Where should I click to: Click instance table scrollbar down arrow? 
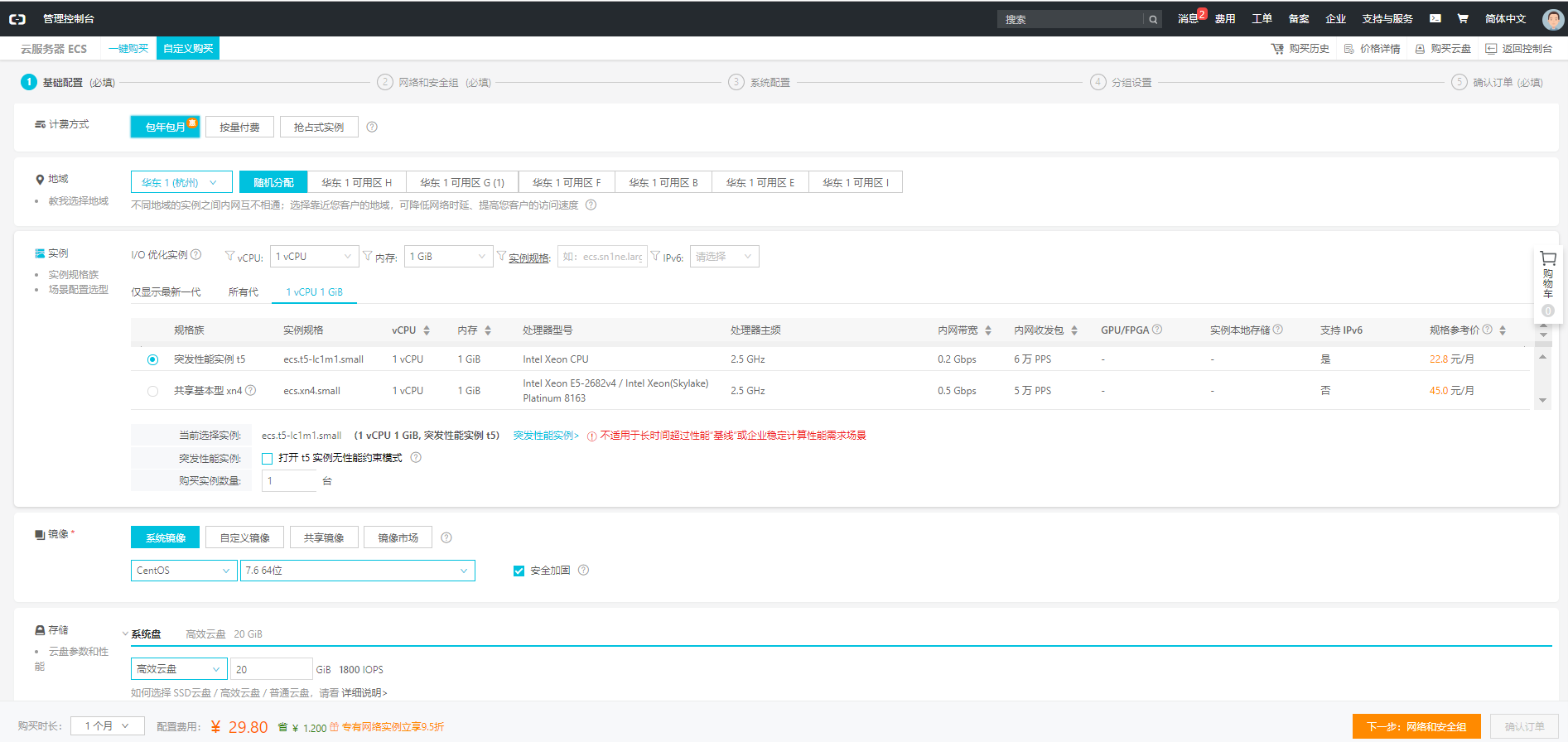(1542, 400)
